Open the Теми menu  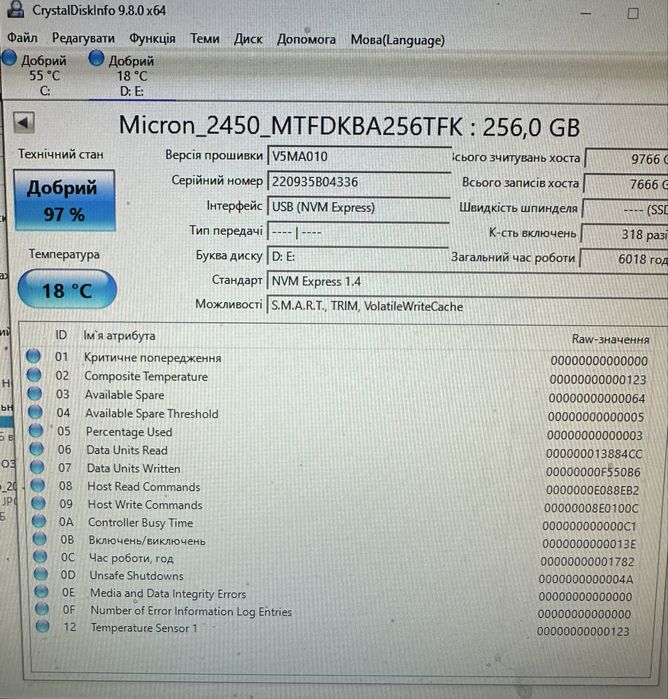point(205,39)
